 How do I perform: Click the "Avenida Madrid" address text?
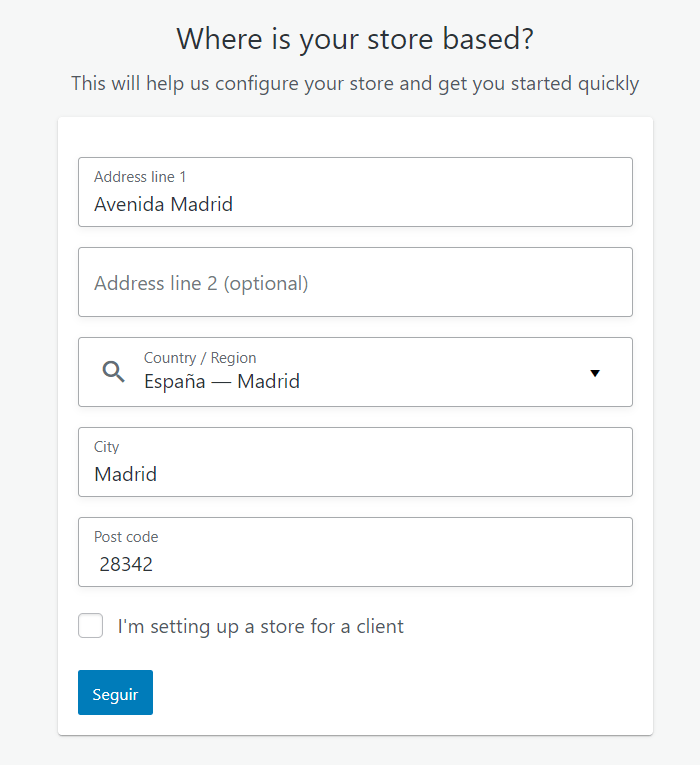coord(163,205)
